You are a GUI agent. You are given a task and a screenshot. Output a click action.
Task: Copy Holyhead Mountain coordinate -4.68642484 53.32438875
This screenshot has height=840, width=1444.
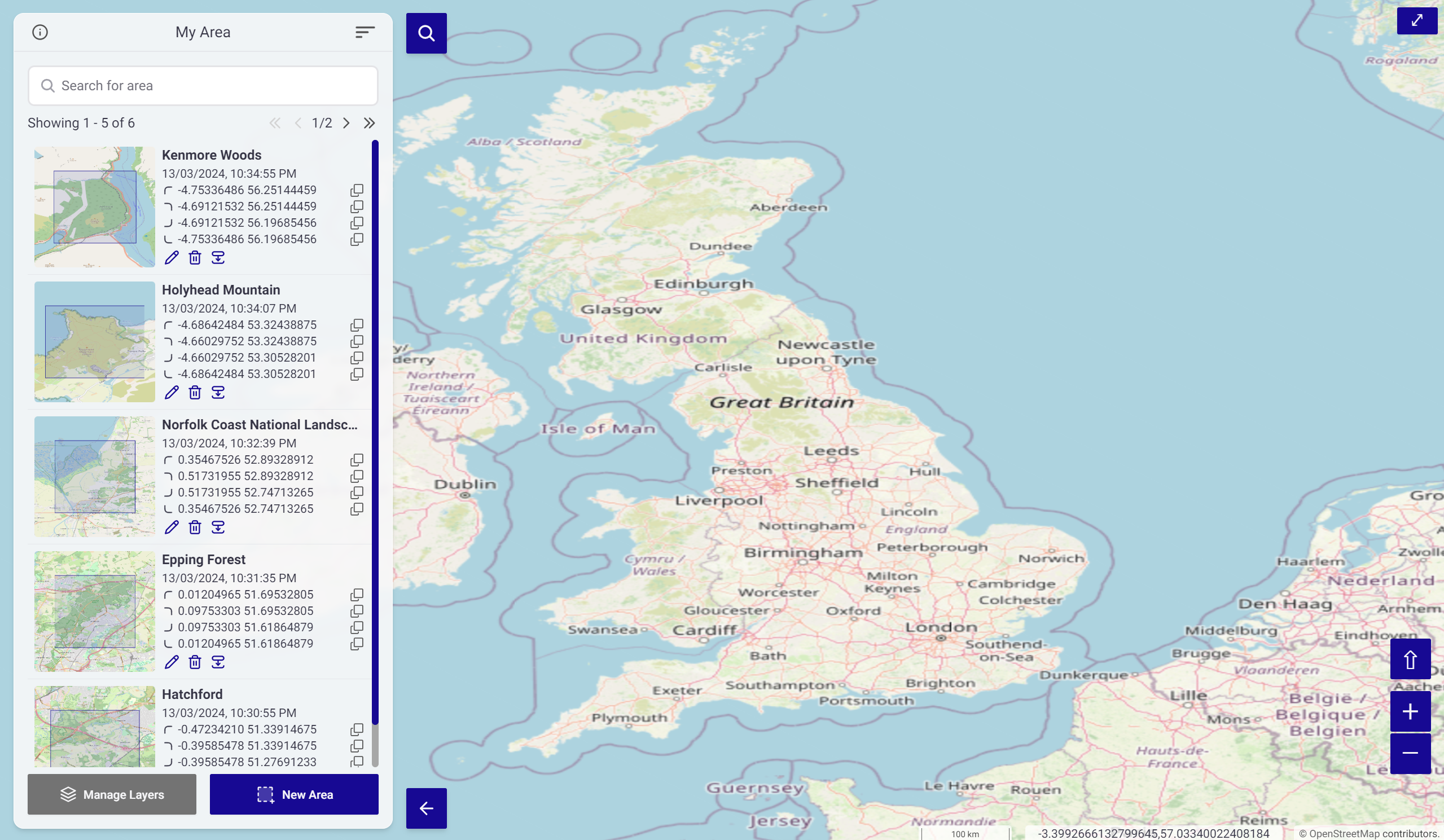tap(357, 325)
